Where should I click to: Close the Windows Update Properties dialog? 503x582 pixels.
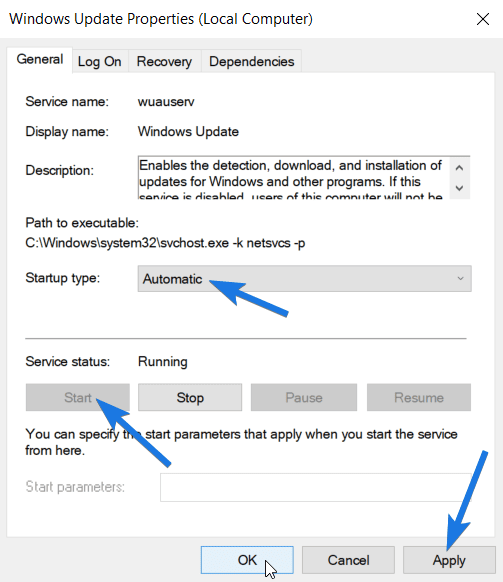(483, 19)
